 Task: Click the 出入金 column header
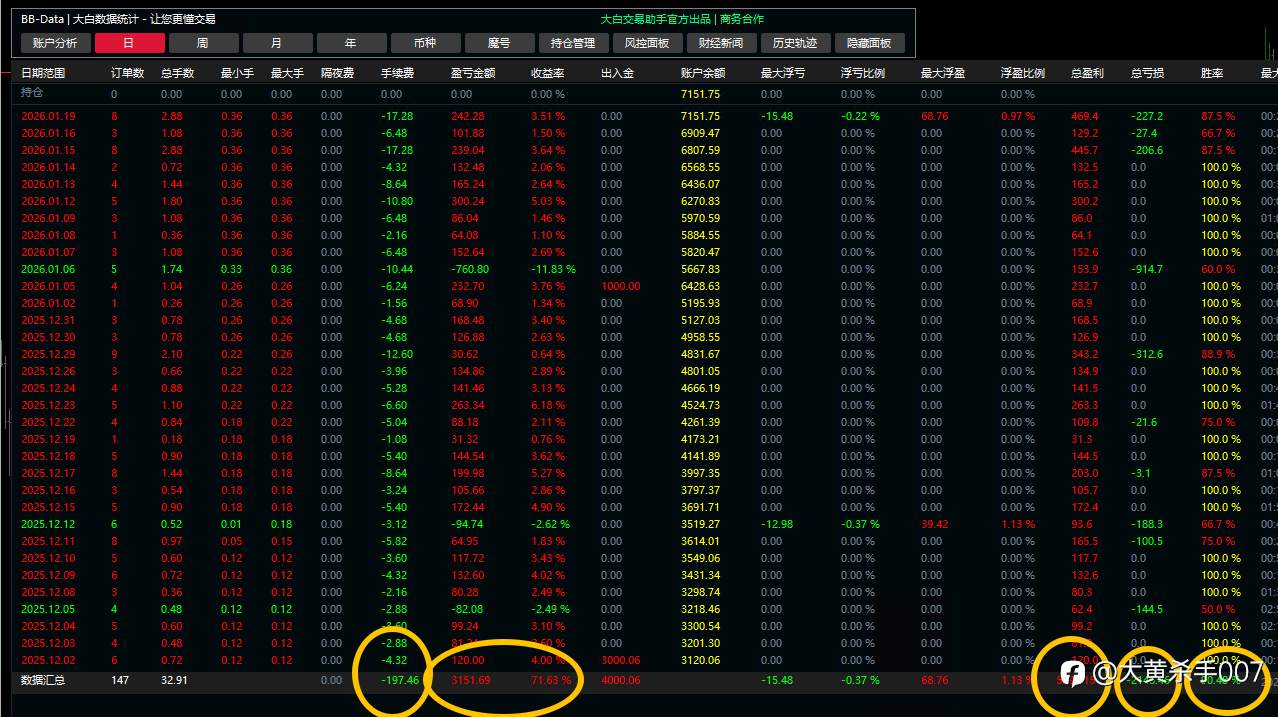pos(617,73)
